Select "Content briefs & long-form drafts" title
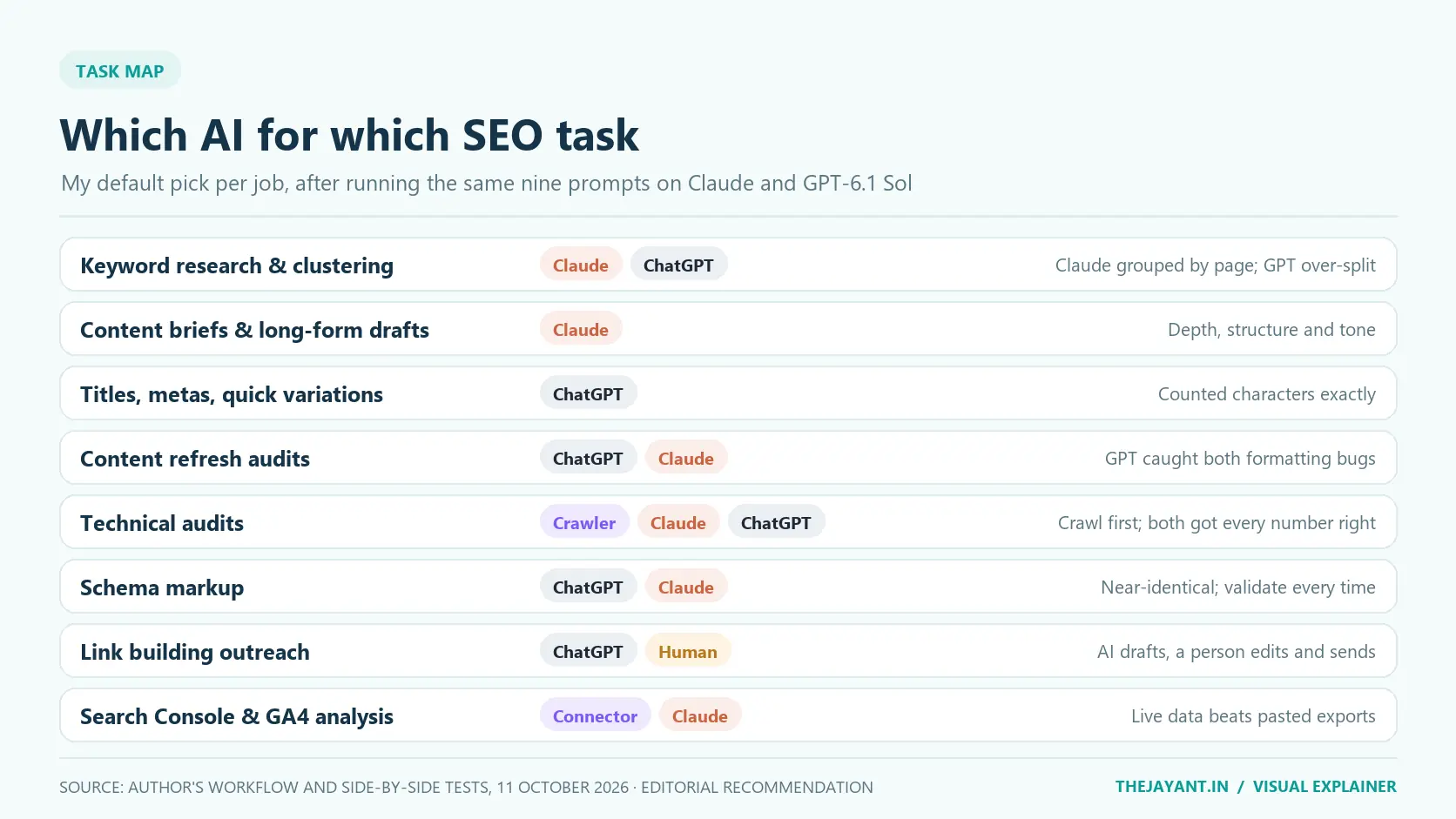This screenshot has height=819, width=1456. (x=254, y=330)
